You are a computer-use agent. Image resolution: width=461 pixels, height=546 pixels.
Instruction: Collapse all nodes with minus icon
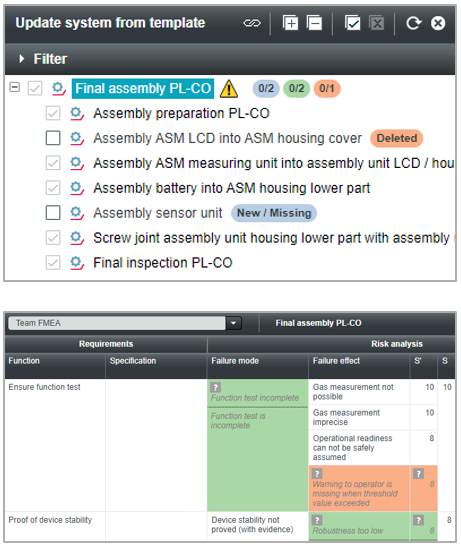[x=314, y=23]
